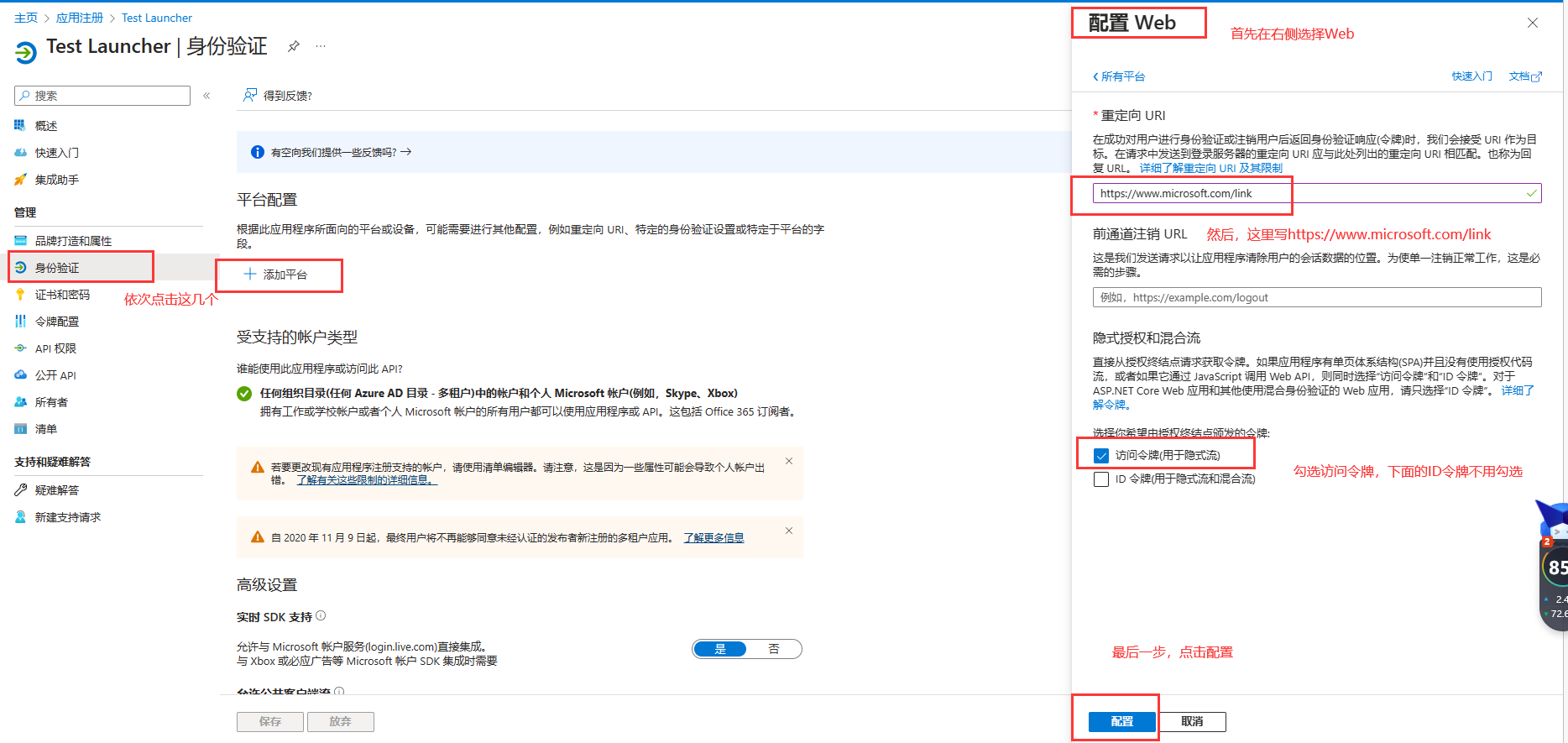Click the info icon next to 实时 SDK 支持
This screenshot has width=1568, height=743.
coord(321,616)
